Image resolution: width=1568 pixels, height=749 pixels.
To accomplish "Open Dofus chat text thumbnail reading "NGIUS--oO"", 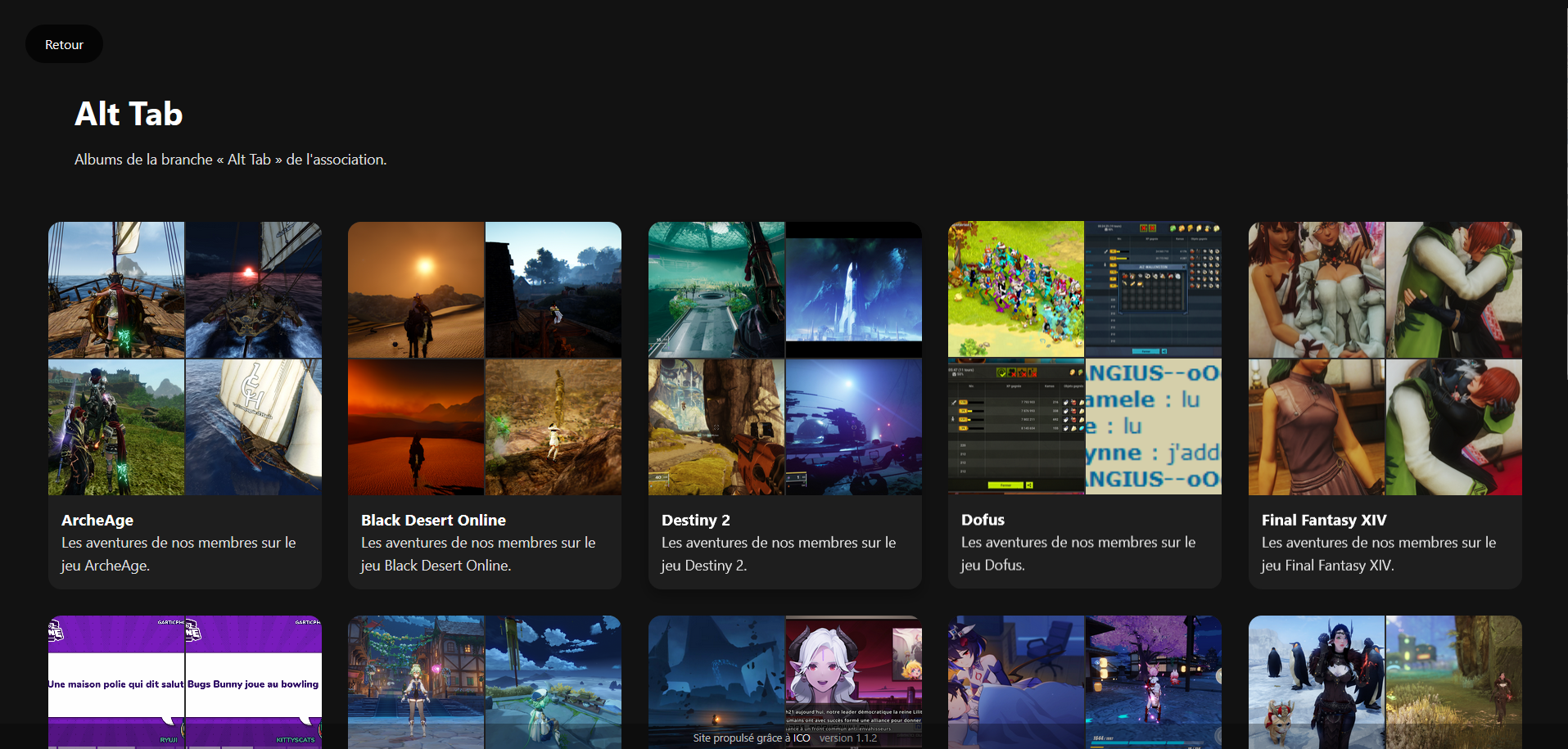I will (1153, 427).
